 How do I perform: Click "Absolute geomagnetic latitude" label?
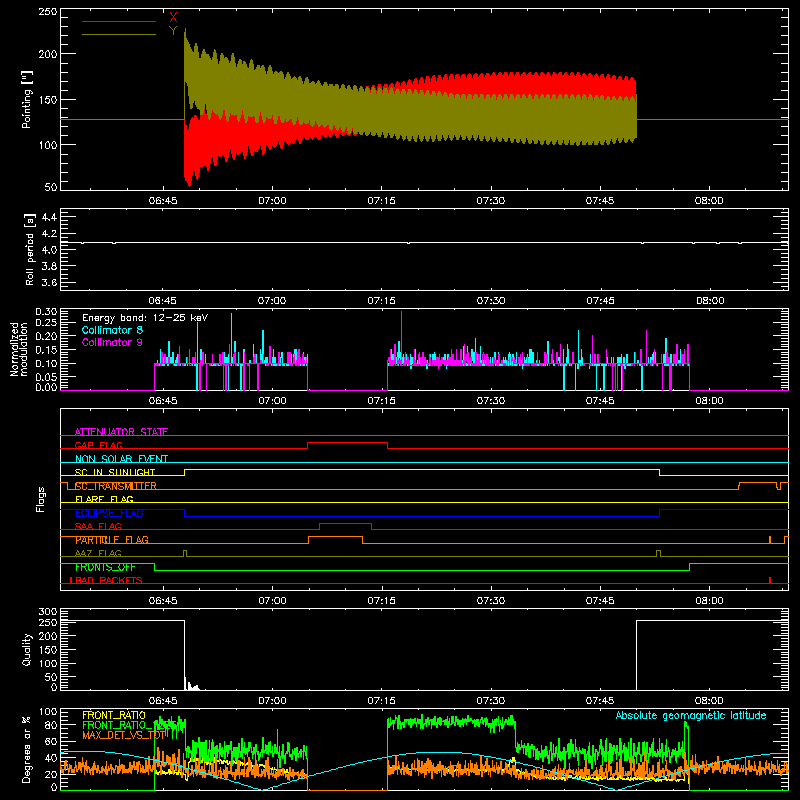(x=691, y=715)
